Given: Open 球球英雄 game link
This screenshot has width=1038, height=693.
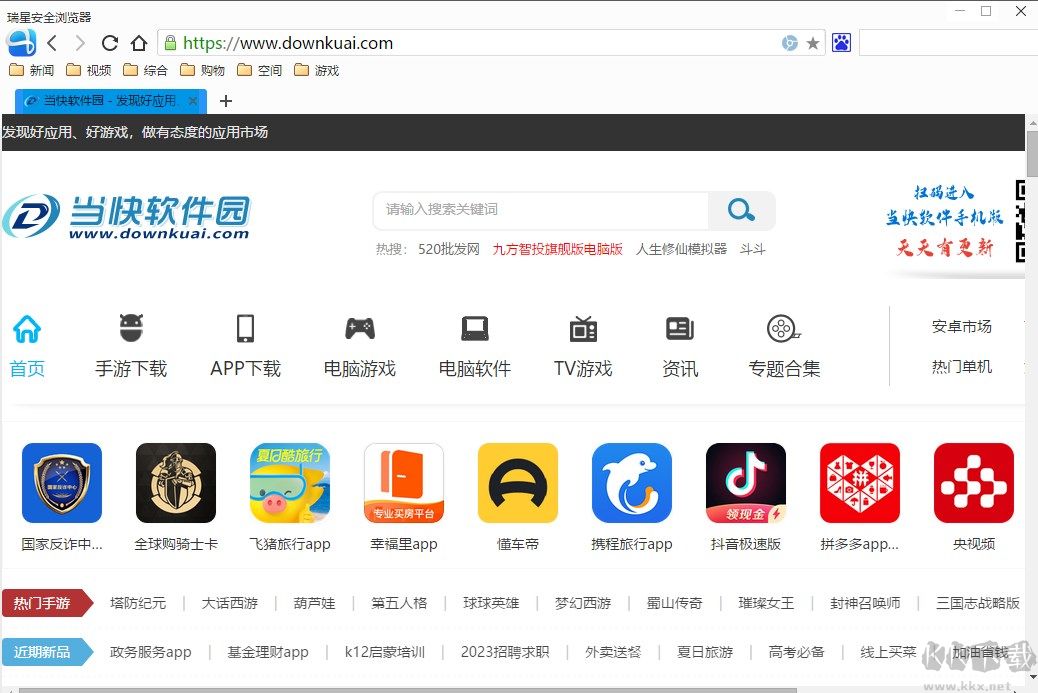Looking at the screenshot, I should (x=491, y=603).
